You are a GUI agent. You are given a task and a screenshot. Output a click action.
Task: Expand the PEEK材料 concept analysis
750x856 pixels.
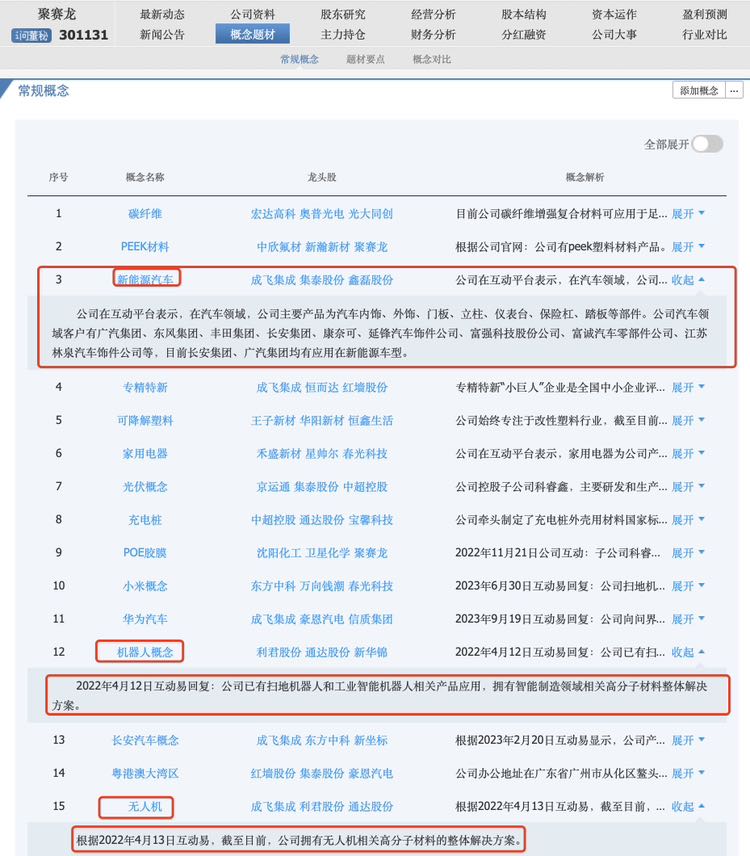tap(688, 247)
